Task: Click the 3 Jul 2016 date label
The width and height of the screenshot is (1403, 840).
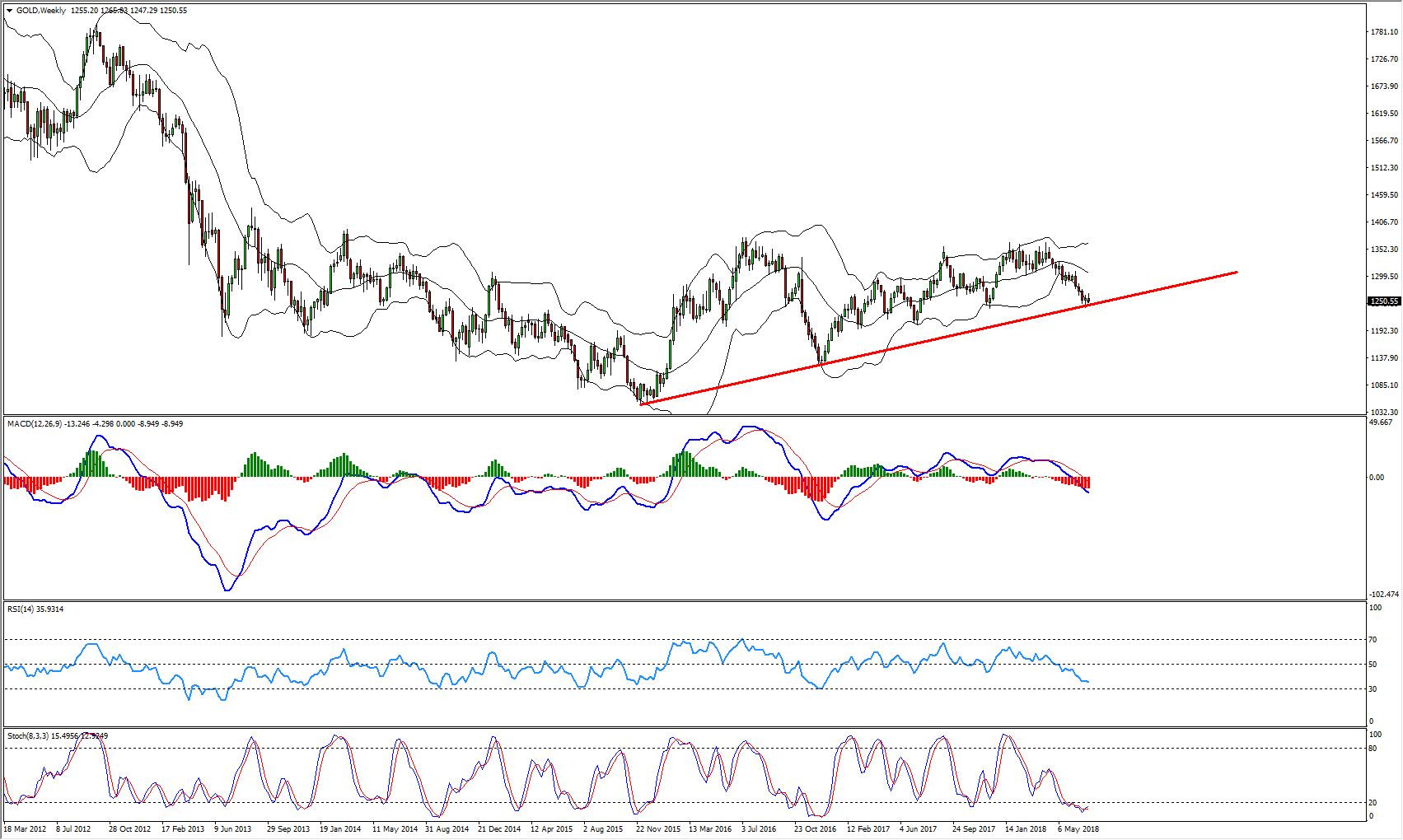Action: pos(759,829)
